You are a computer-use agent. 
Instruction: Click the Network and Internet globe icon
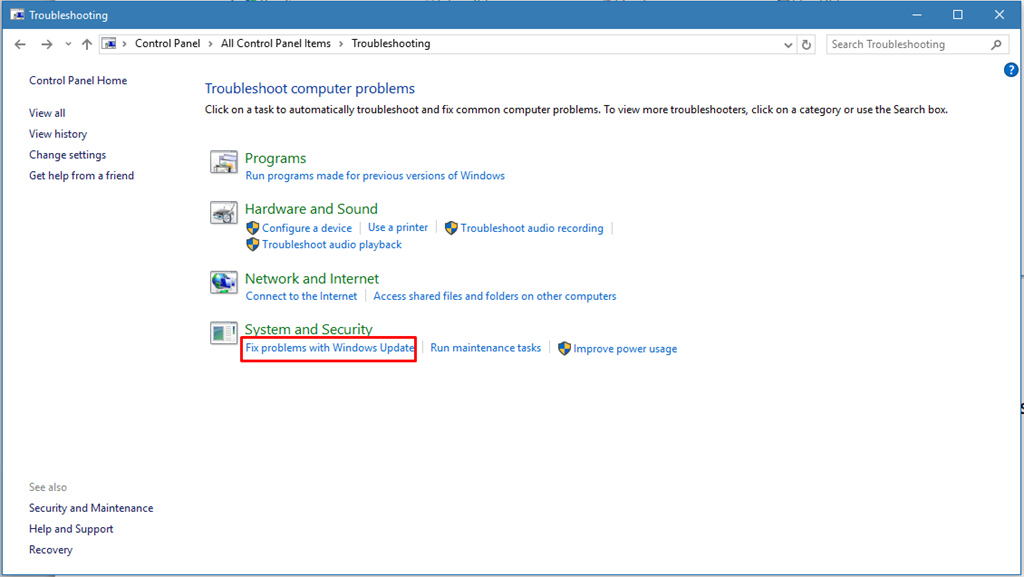[223, 282]
